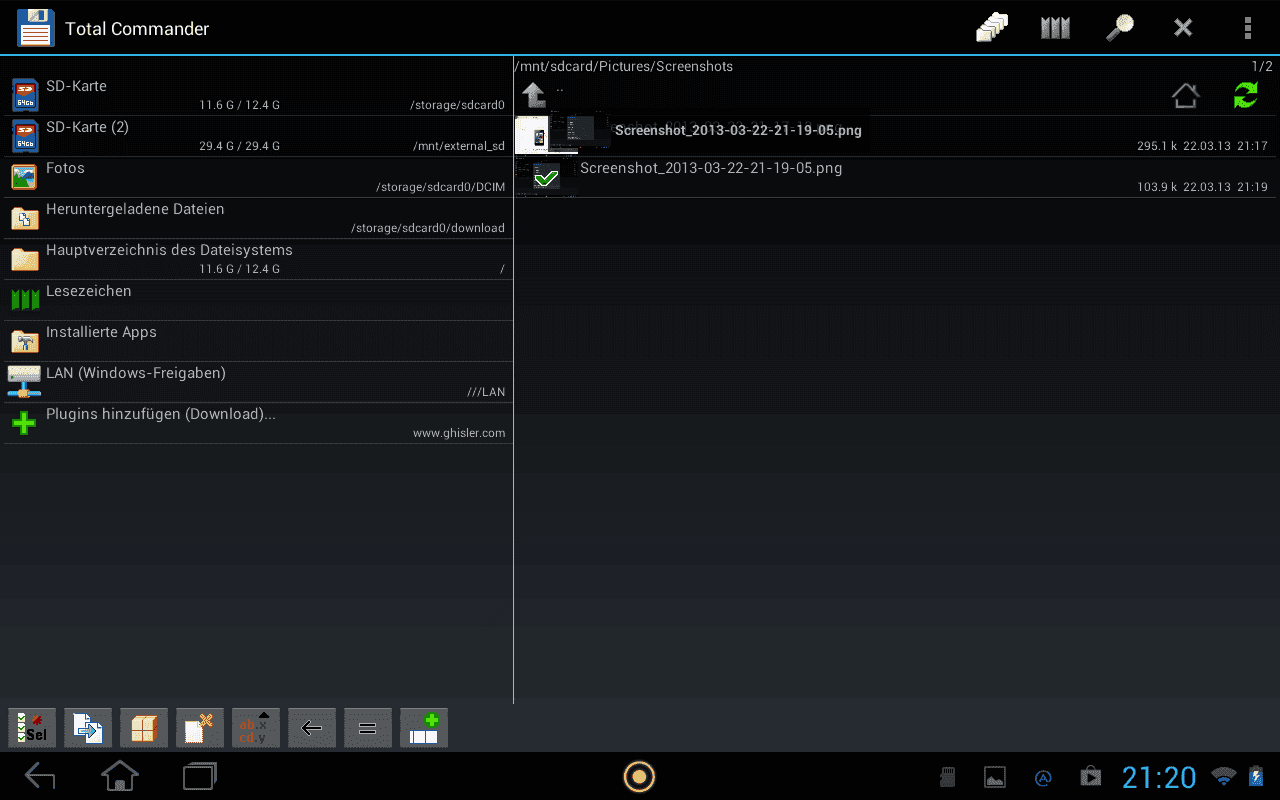1280x800 pixels.
Task: Tap the delete file button
Action: click(x=200, y=728)
